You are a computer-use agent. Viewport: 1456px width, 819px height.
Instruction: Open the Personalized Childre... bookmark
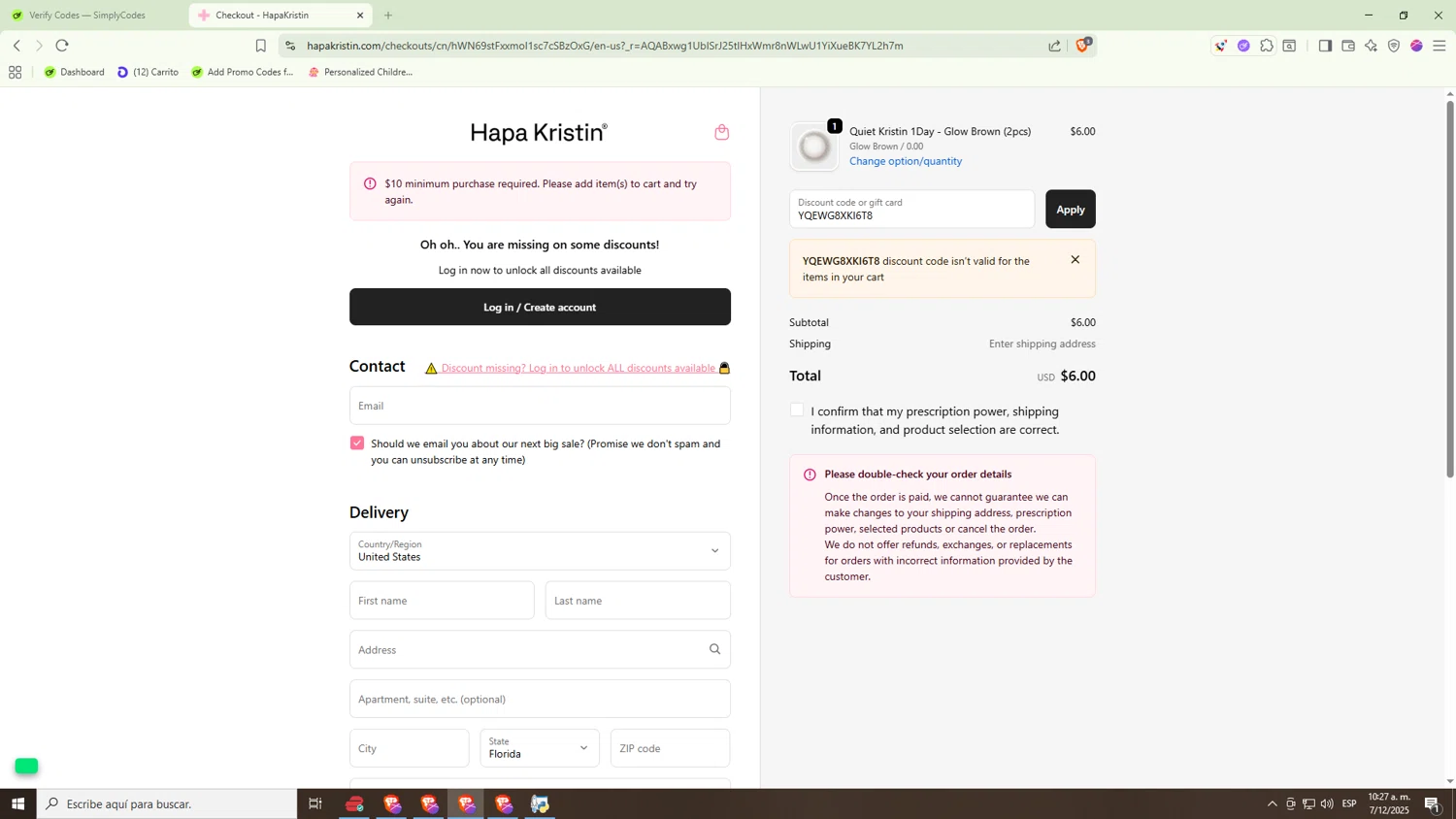(x=360, y=72)
